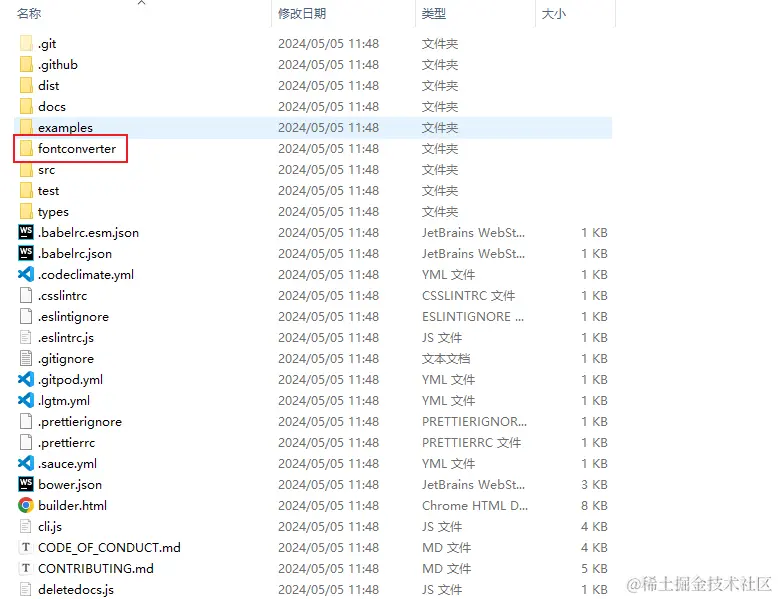Click text document icon of .gitignore
Screen dimensions: 778x599
(26, 358)
